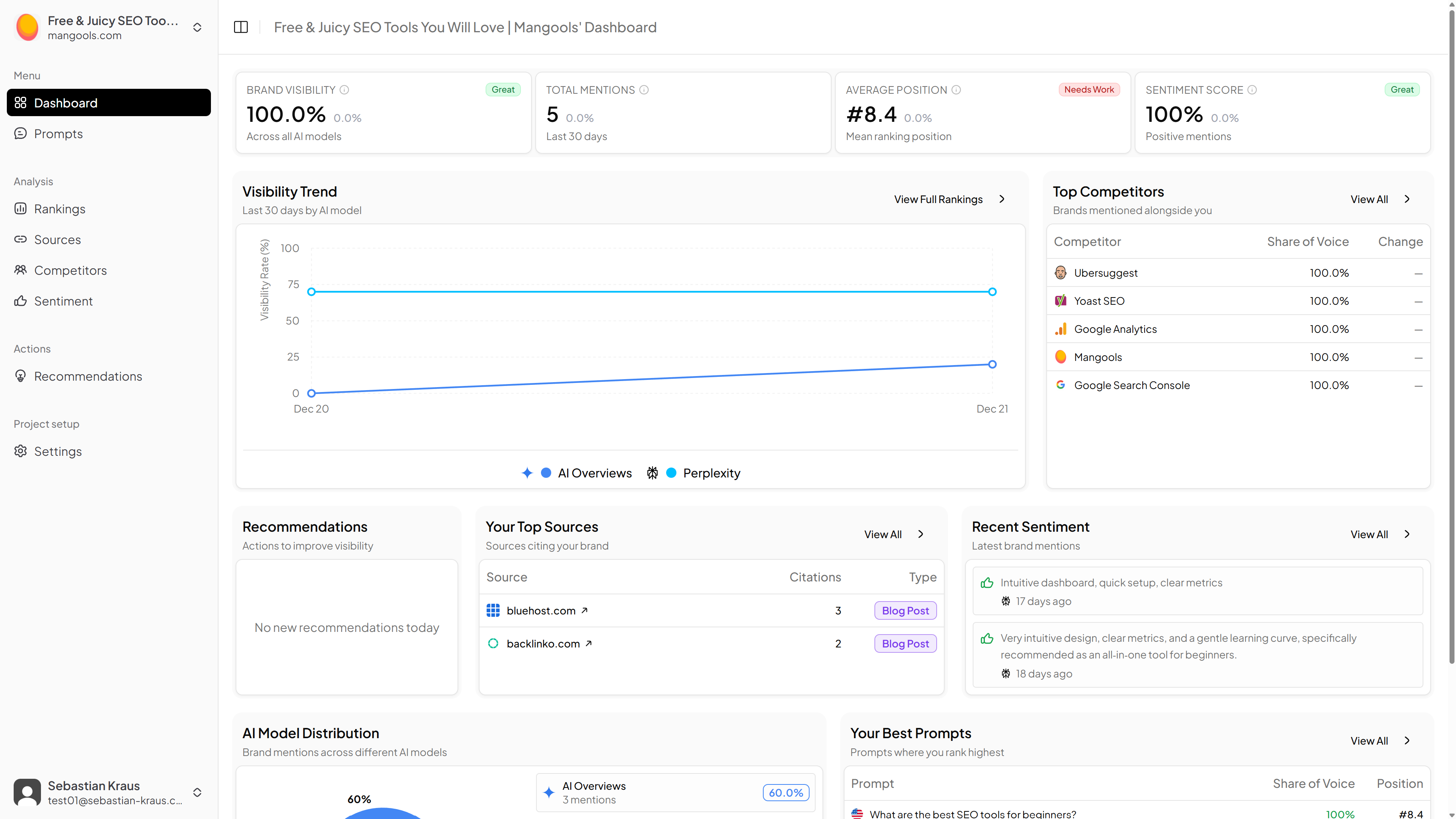Open backlinko.com external link arrow

tap(588, 643)
